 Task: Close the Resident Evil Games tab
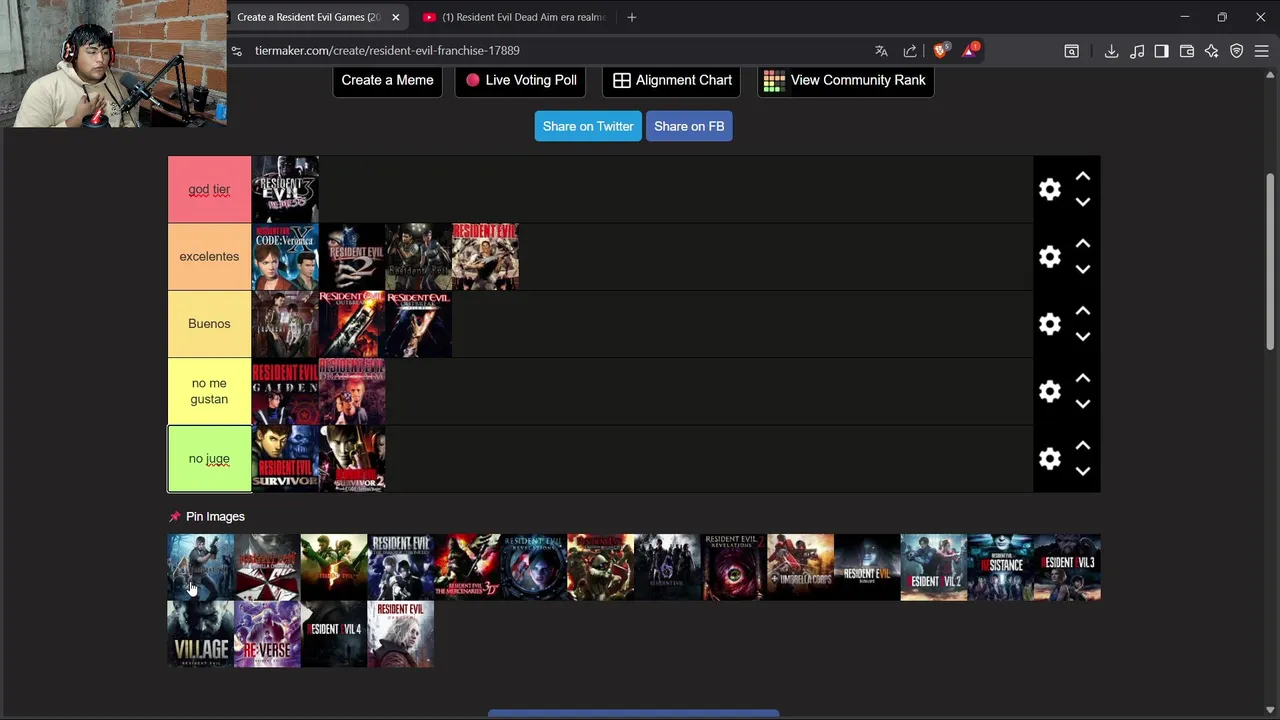[x=396, y=17]
